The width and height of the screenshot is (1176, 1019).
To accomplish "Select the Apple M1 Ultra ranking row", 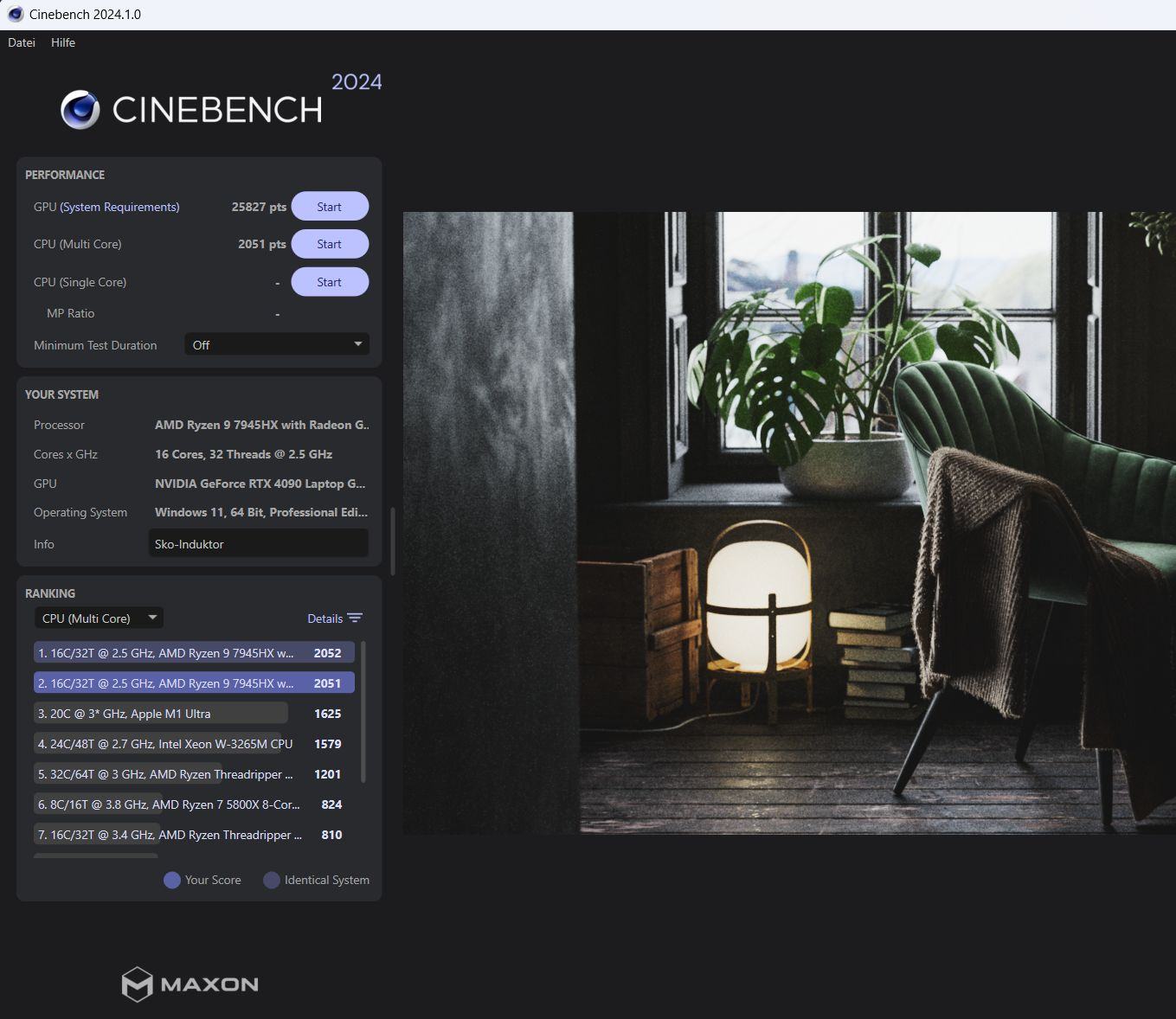I will point(194,714).
